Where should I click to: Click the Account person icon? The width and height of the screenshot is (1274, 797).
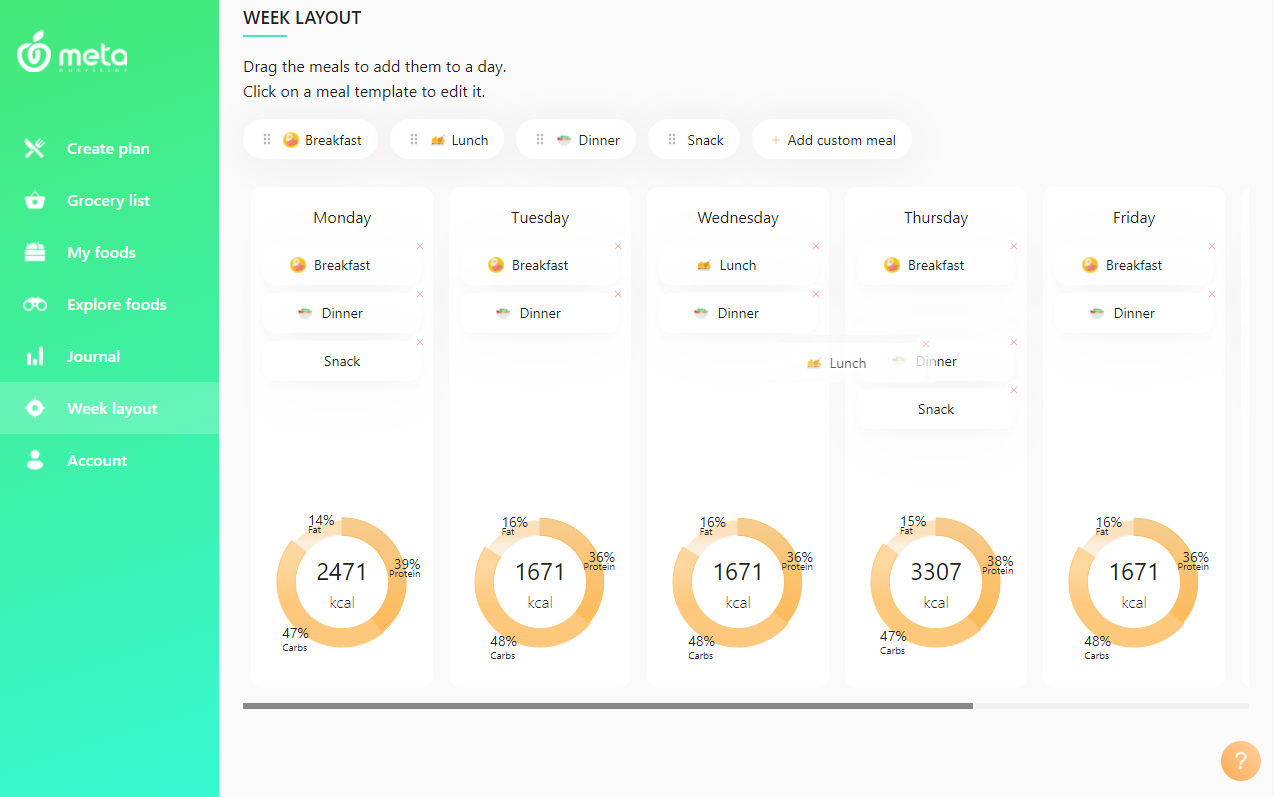coord(35,461)
